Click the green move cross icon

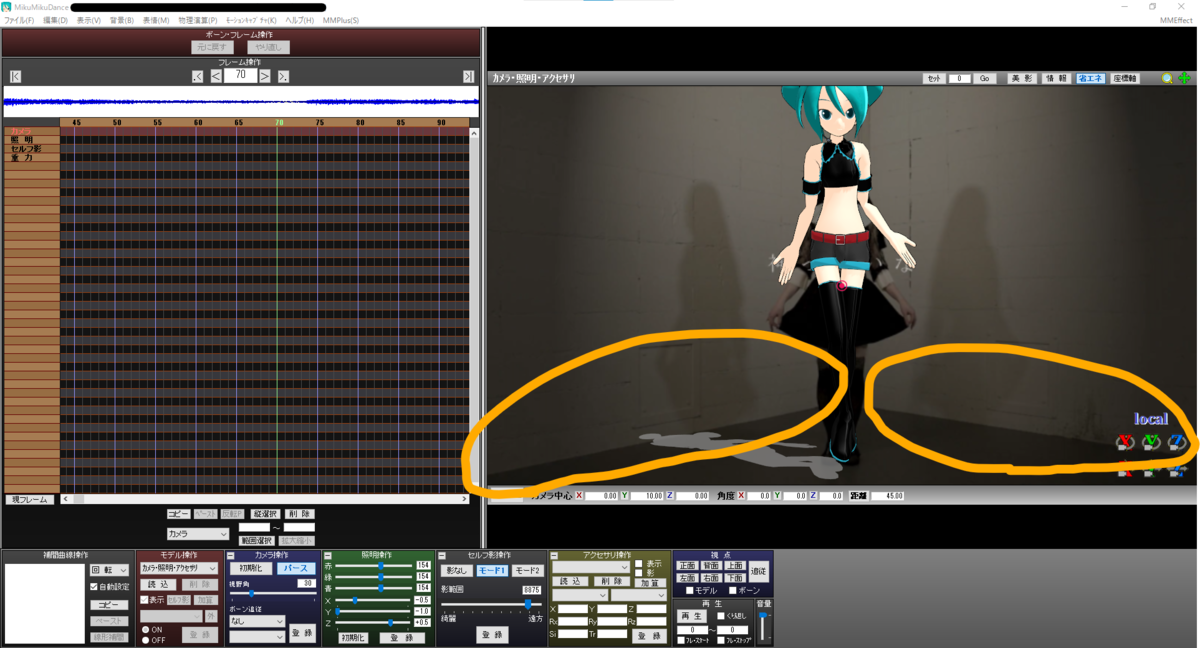pos(1185,78)
